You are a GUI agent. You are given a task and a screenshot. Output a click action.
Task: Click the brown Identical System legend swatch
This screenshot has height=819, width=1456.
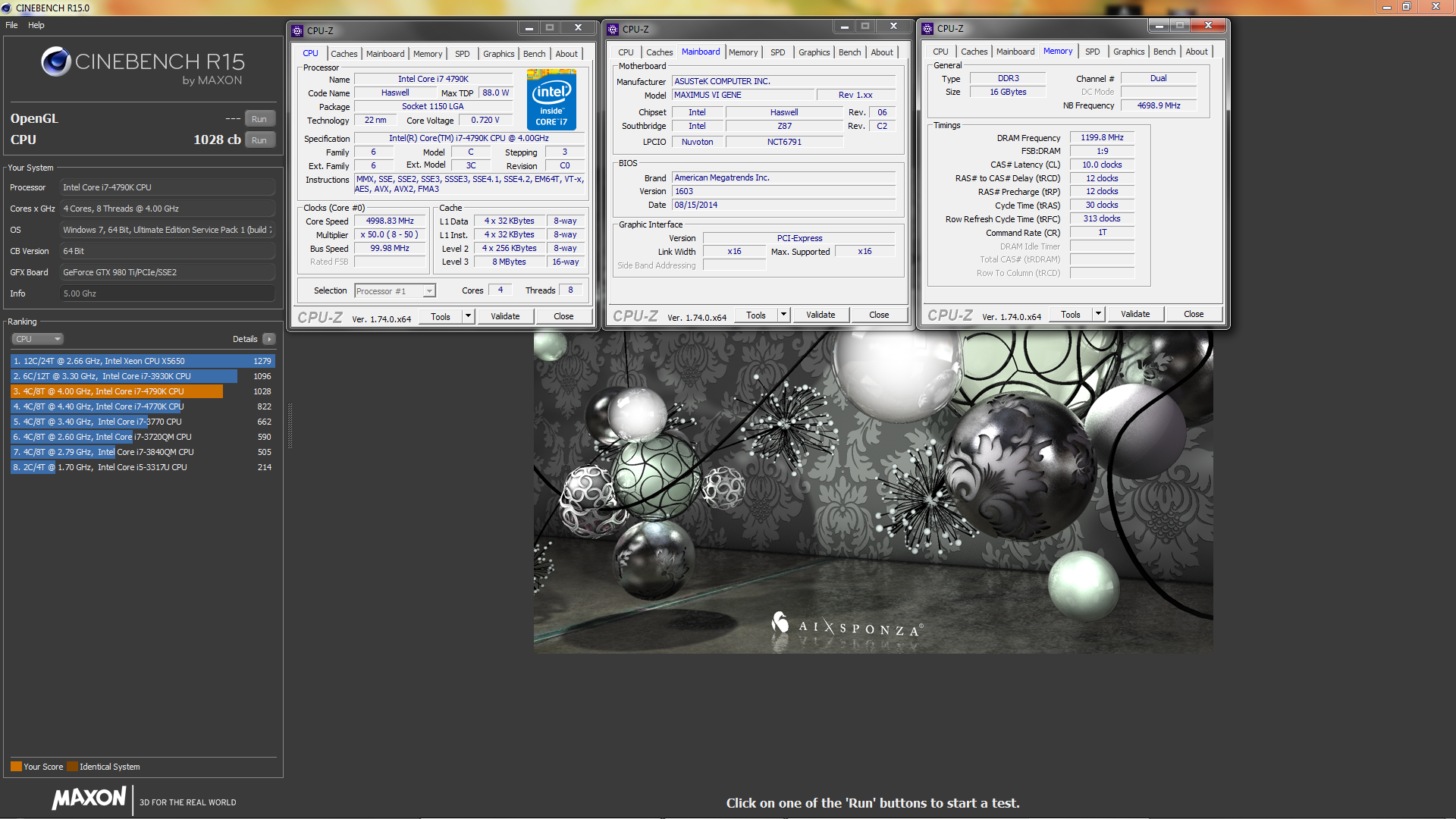tap(72, 767)
